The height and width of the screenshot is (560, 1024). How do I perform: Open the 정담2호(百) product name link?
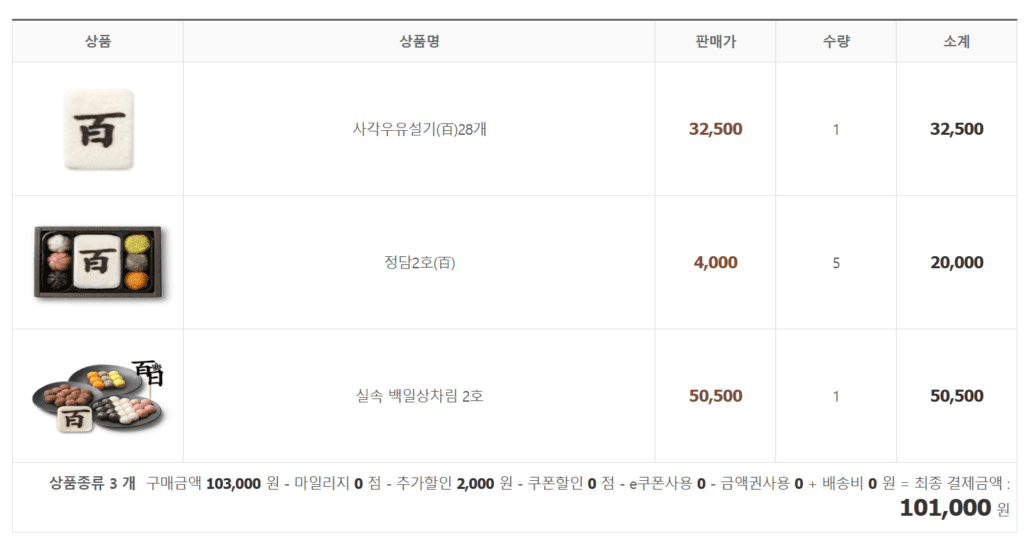point(419,263)
